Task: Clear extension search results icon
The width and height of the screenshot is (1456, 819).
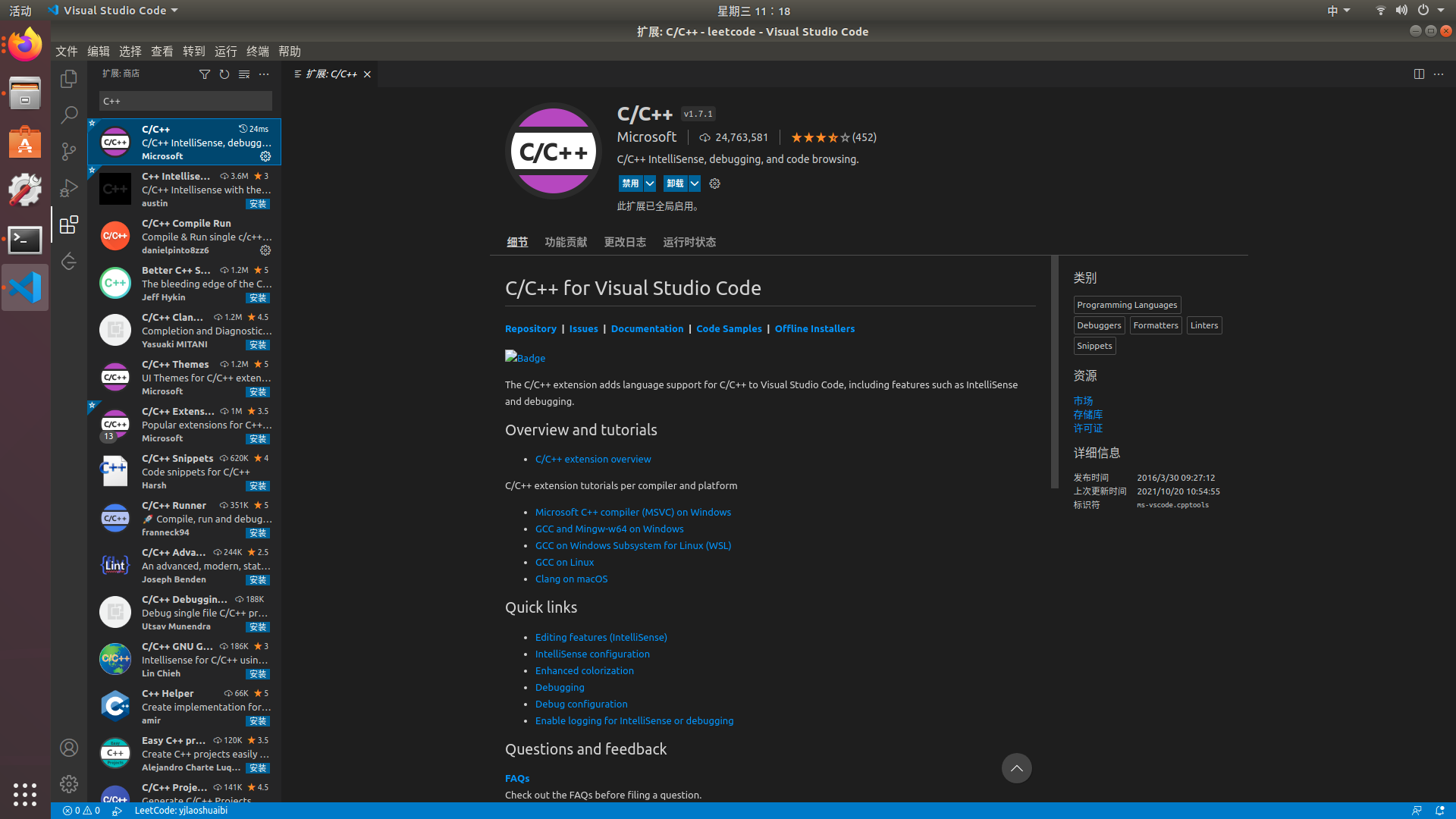Action: (244, 74)
